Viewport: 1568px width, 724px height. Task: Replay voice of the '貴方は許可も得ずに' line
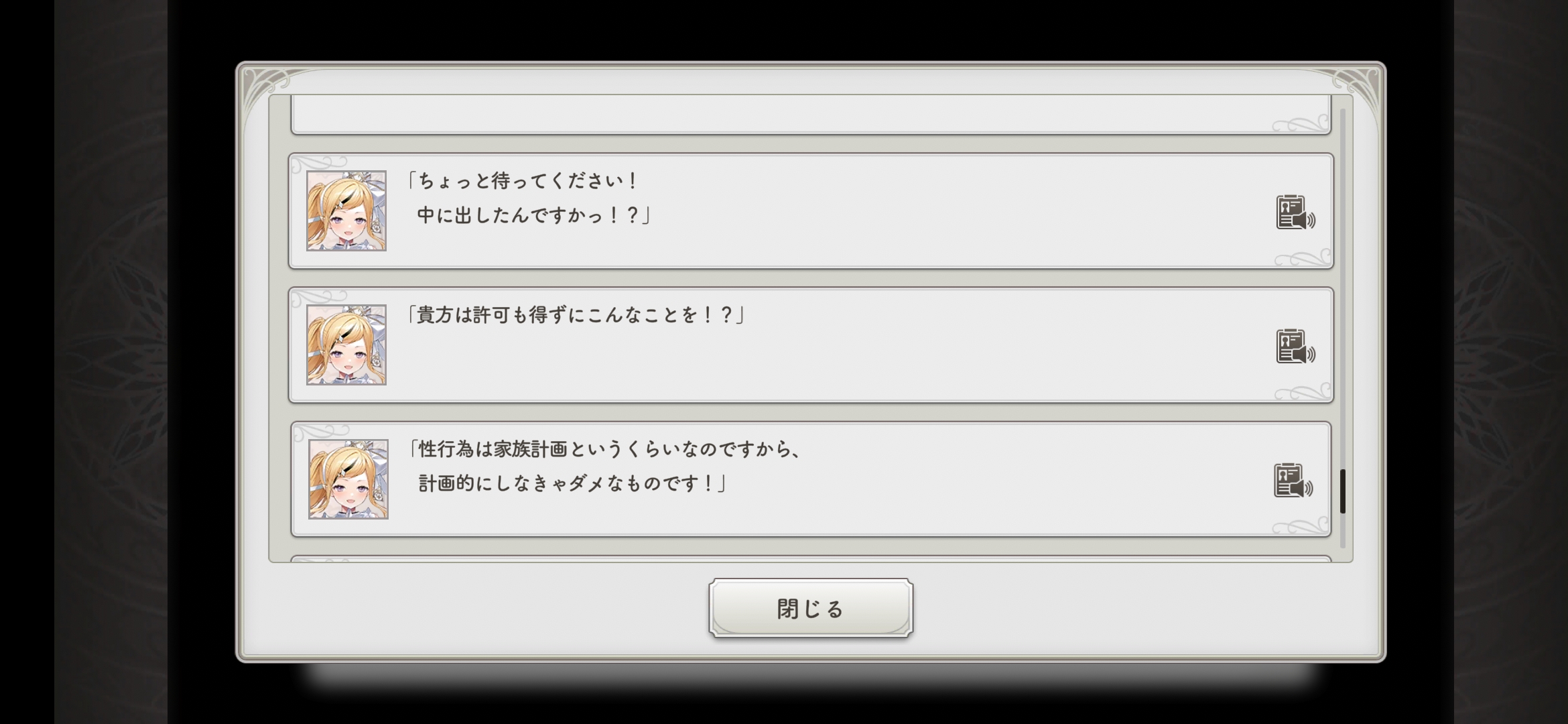(x=1295, y=347)
